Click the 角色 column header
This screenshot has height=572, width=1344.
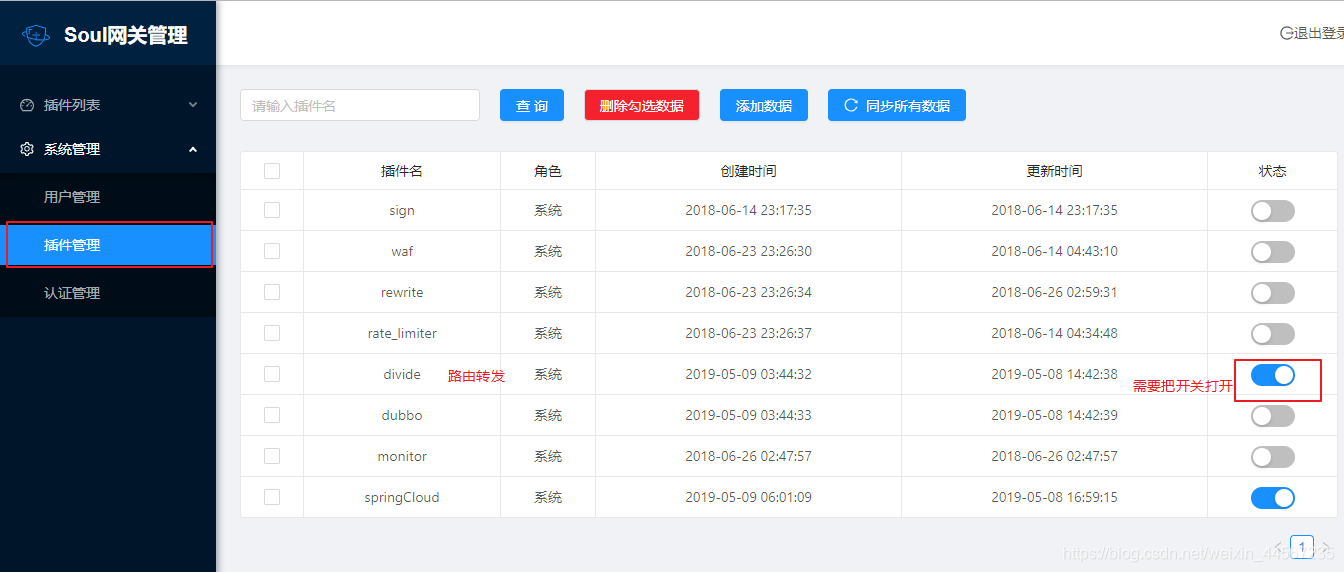pos(548,171)
